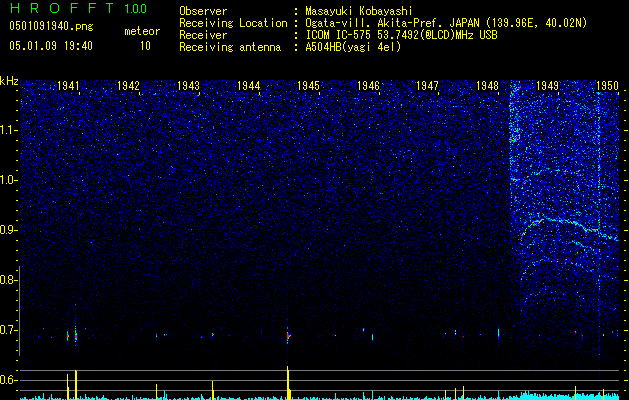Click the 1.0 kHz axis label
The image size is (629, 400).
click(9, 180)
